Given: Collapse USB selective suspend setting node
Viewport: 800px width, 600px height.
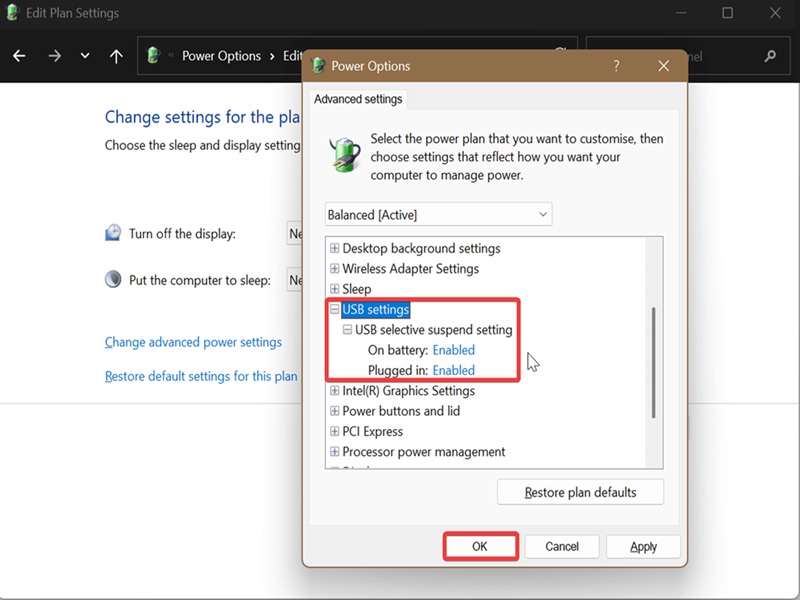Looking at the screenshot, I should pos(347,330).
